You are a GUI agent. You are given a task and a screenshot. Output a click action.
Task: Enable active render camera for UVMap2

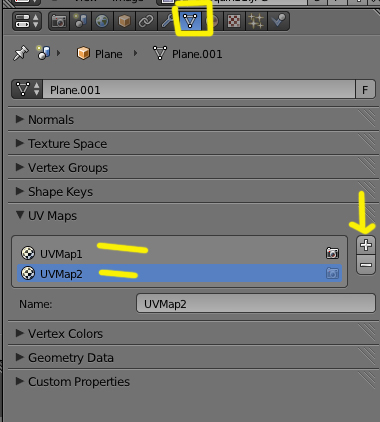(332, 274)
